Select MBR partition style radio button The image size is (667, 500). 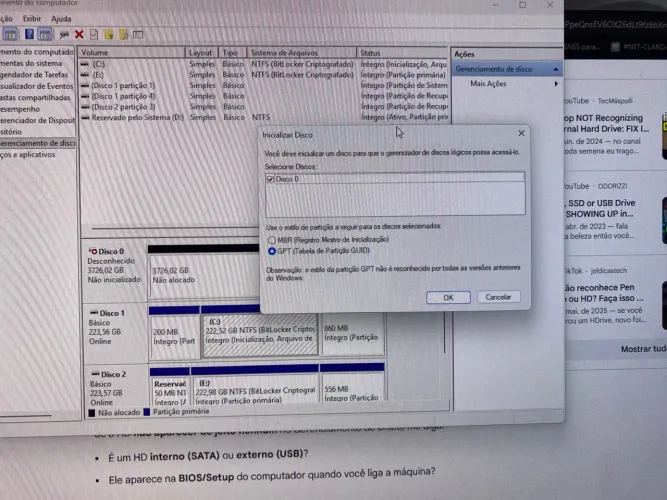[271, 240]
